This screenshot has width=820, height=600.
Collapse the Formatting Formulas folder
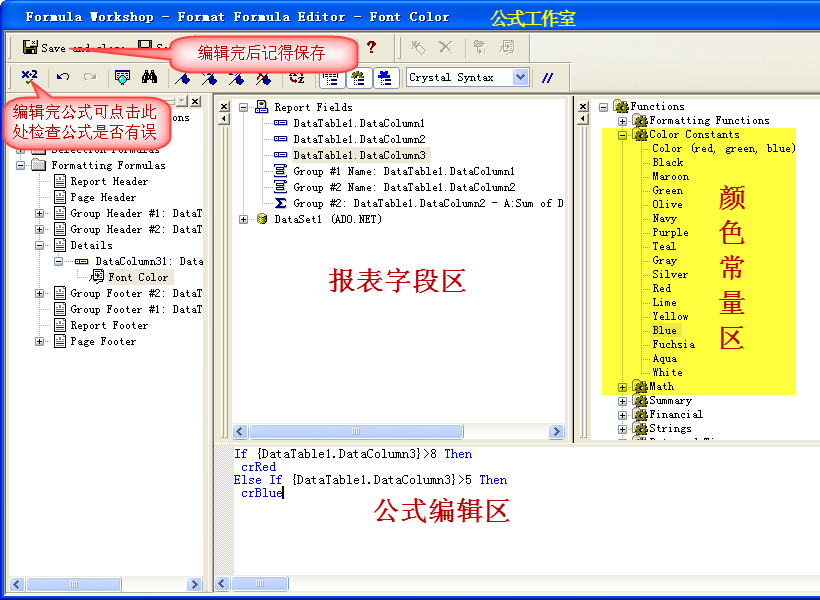click(x=20, y=165)
